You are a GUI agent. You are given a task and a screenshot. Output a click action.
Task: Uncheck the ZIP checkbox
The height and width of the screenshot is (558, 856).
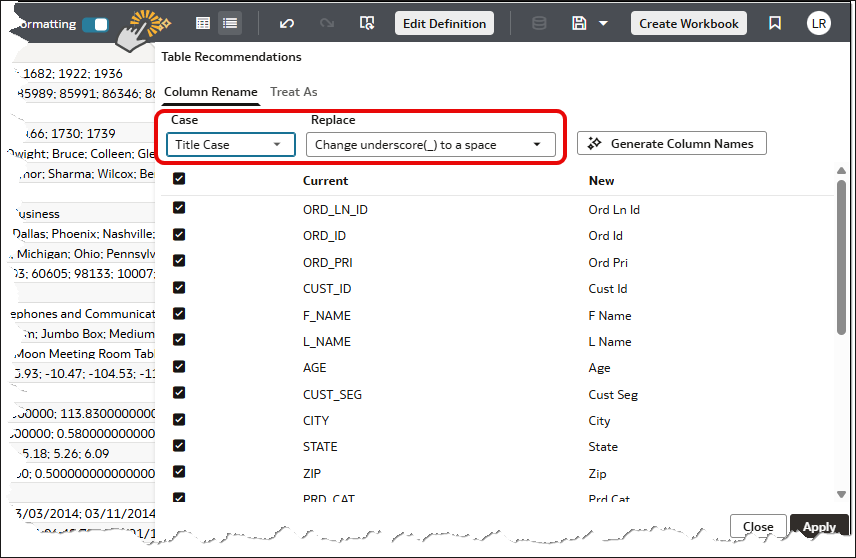[179, 472]
